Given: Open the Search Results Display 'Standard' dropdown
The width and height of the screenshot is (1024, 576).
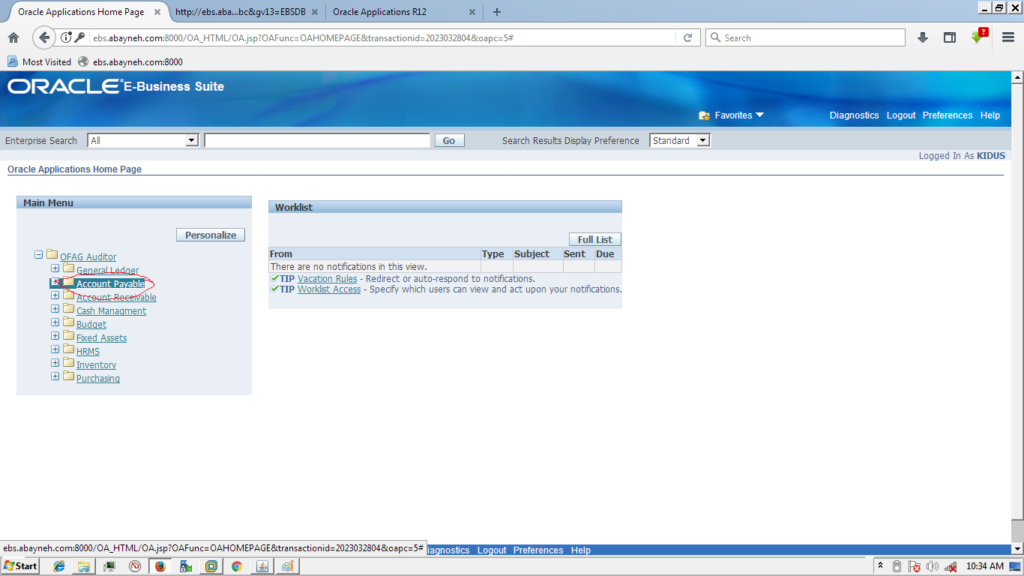Looking at the screenshot, I should 679,140.
